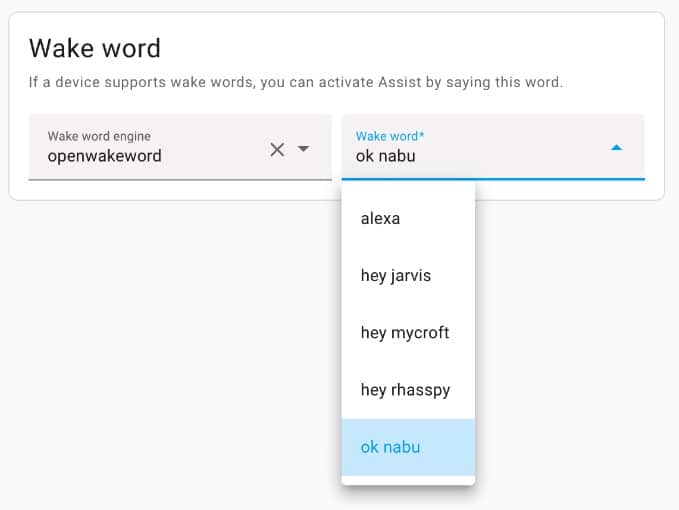Click the Assist wake word description text

pyautogui.click(x=296, y=82)
